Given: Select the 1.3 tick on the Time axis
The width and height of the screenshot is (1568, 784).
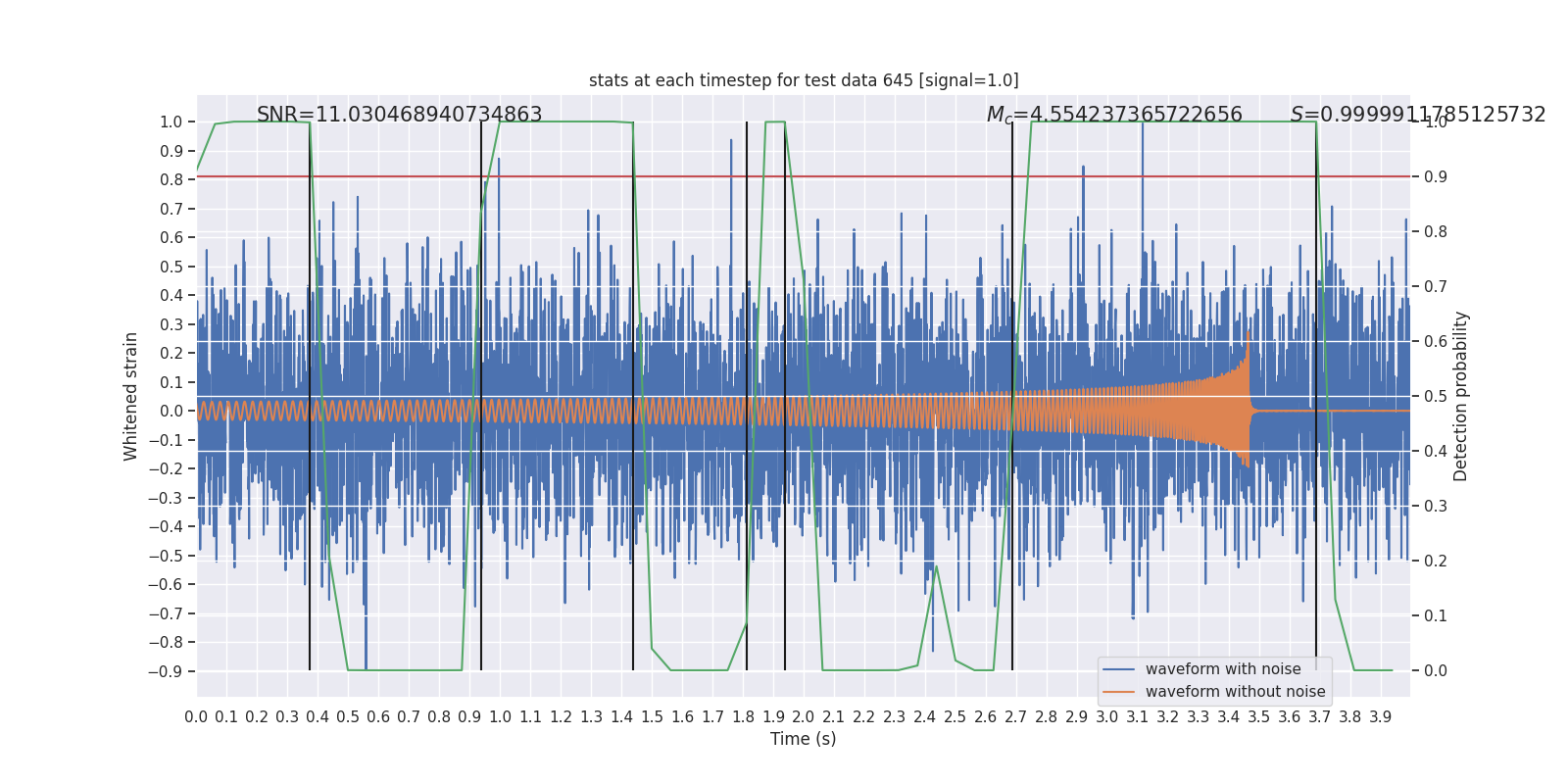Looking at the screenshot, I should [x=591, y=716].
